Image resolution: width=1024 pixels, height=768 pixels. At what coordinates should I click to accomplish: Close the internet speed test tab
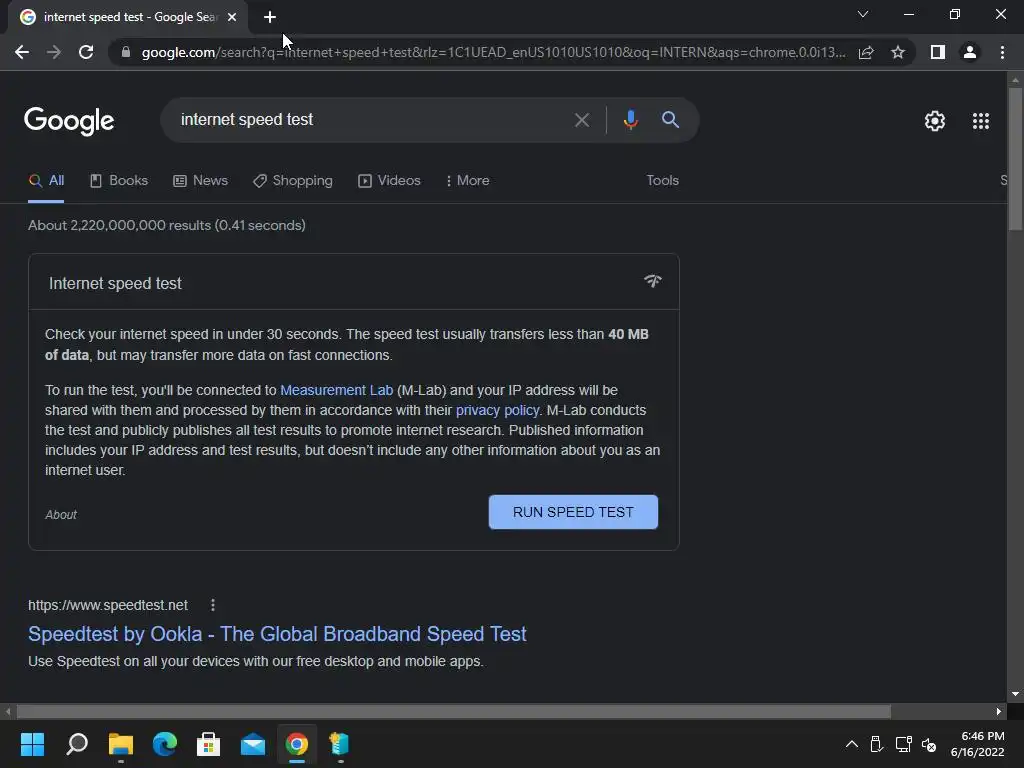tap(232, 17)
